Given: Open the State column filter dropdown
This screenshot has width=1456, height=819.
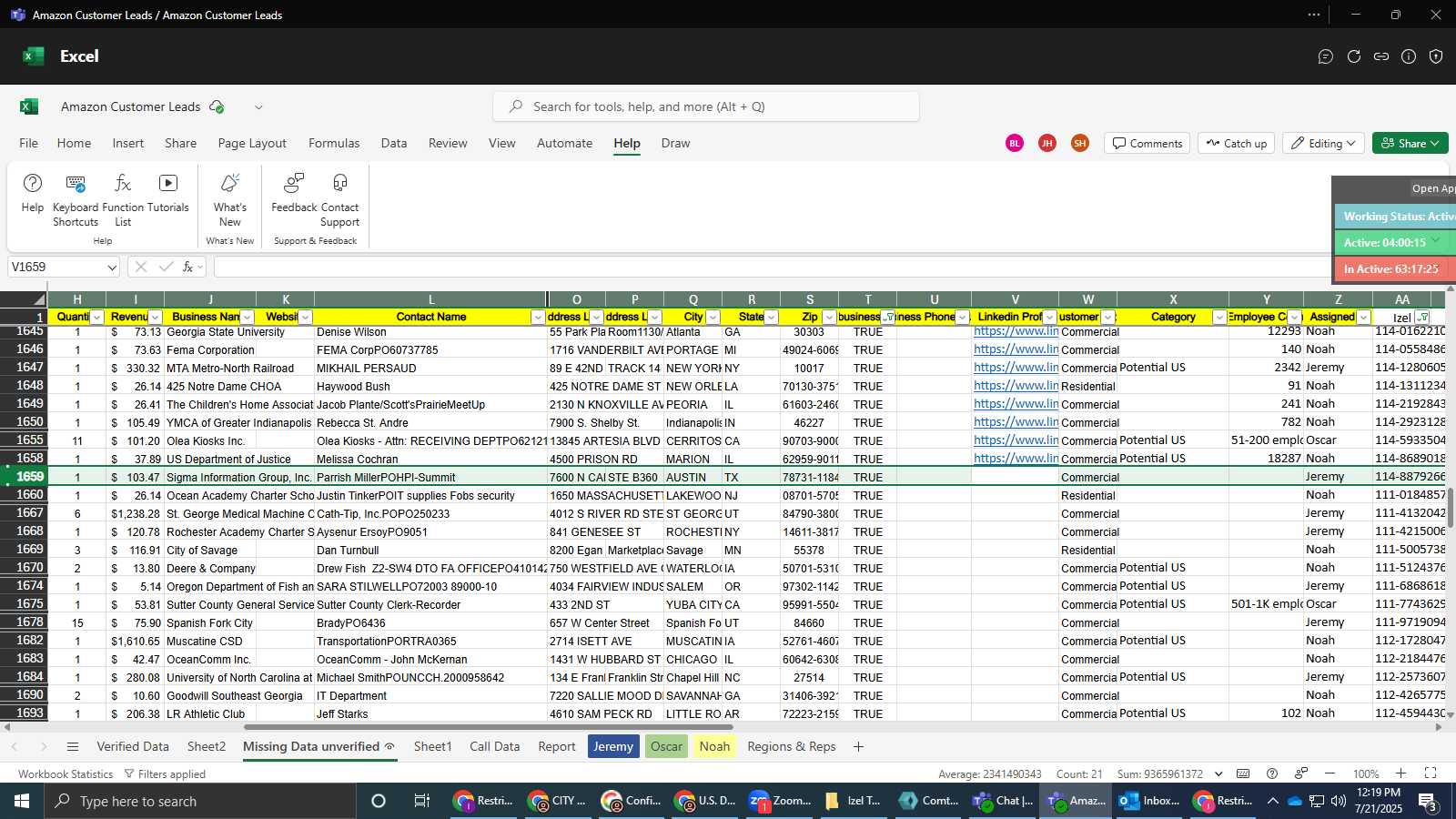Looking at the screenshot, I should (772, 317).
